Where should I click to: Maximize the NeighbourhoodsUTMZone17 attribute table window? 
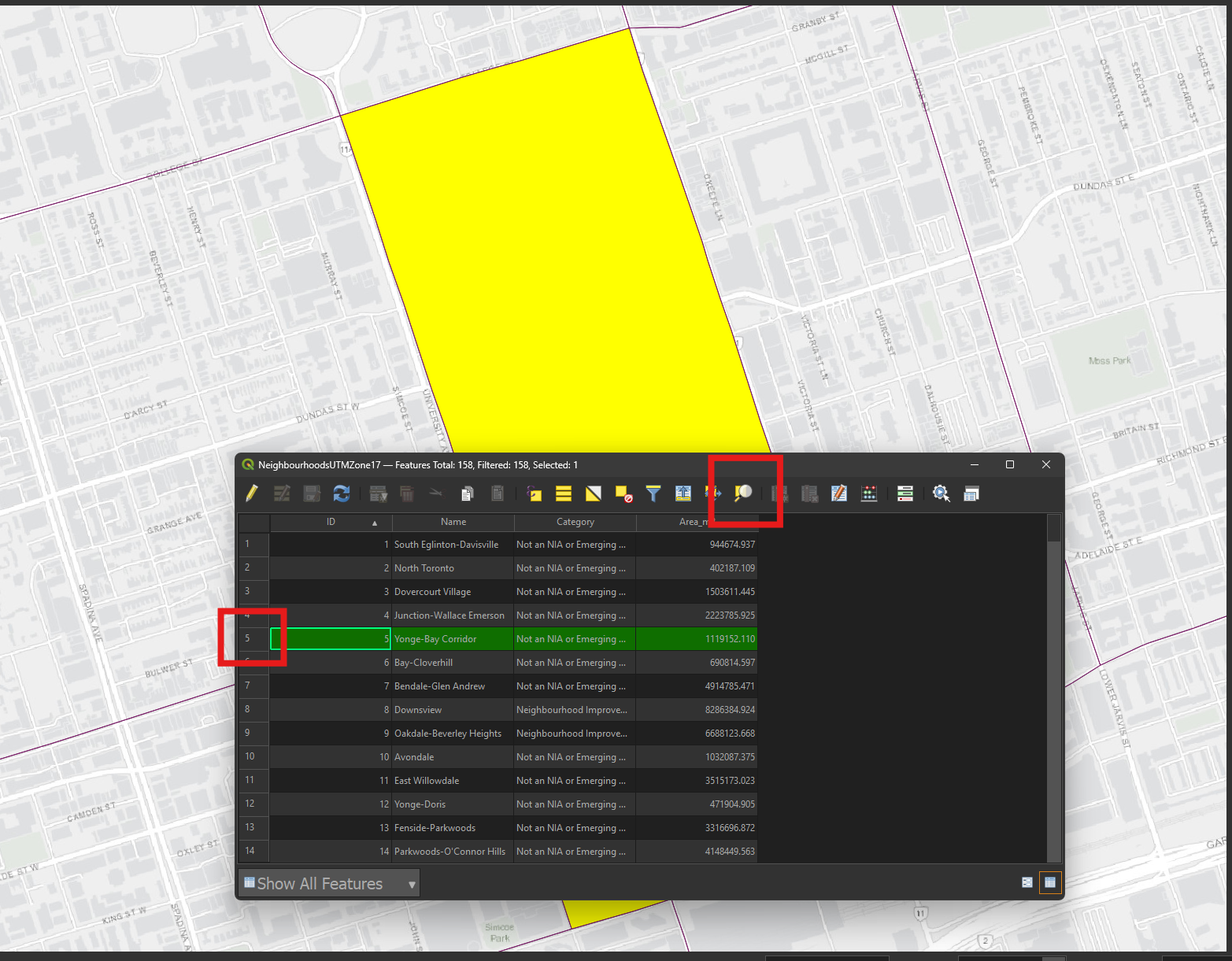(1010, 464)
